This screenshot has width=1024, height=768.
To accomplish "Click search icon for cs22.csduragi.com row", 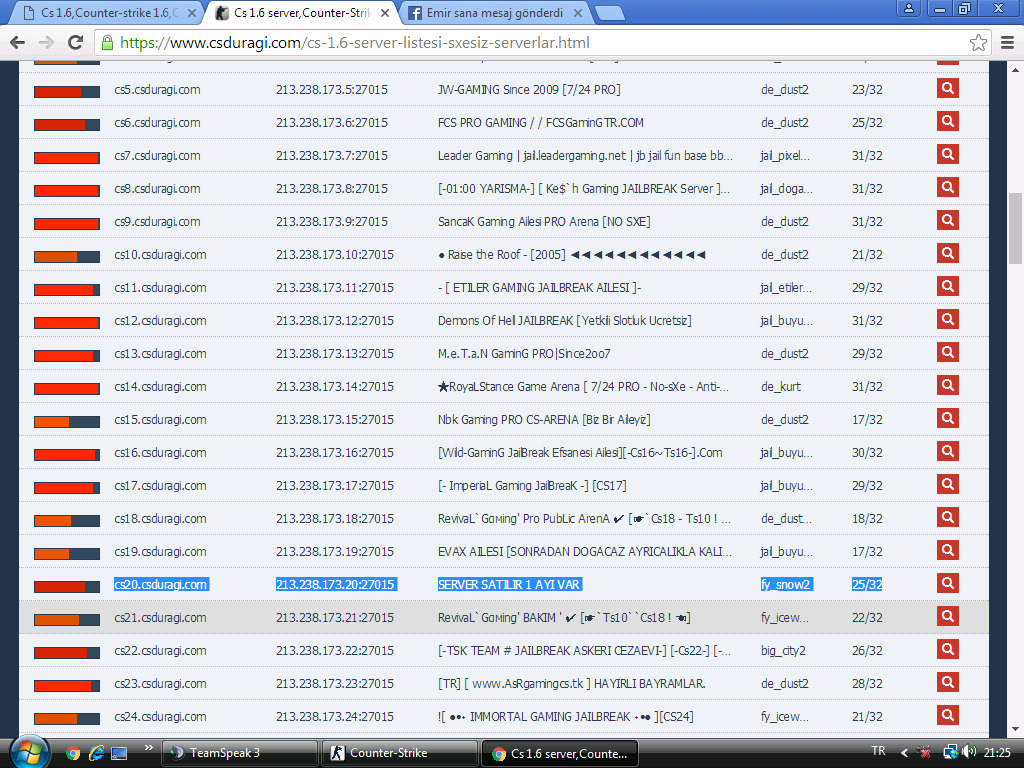I will [x=948, y=649].
